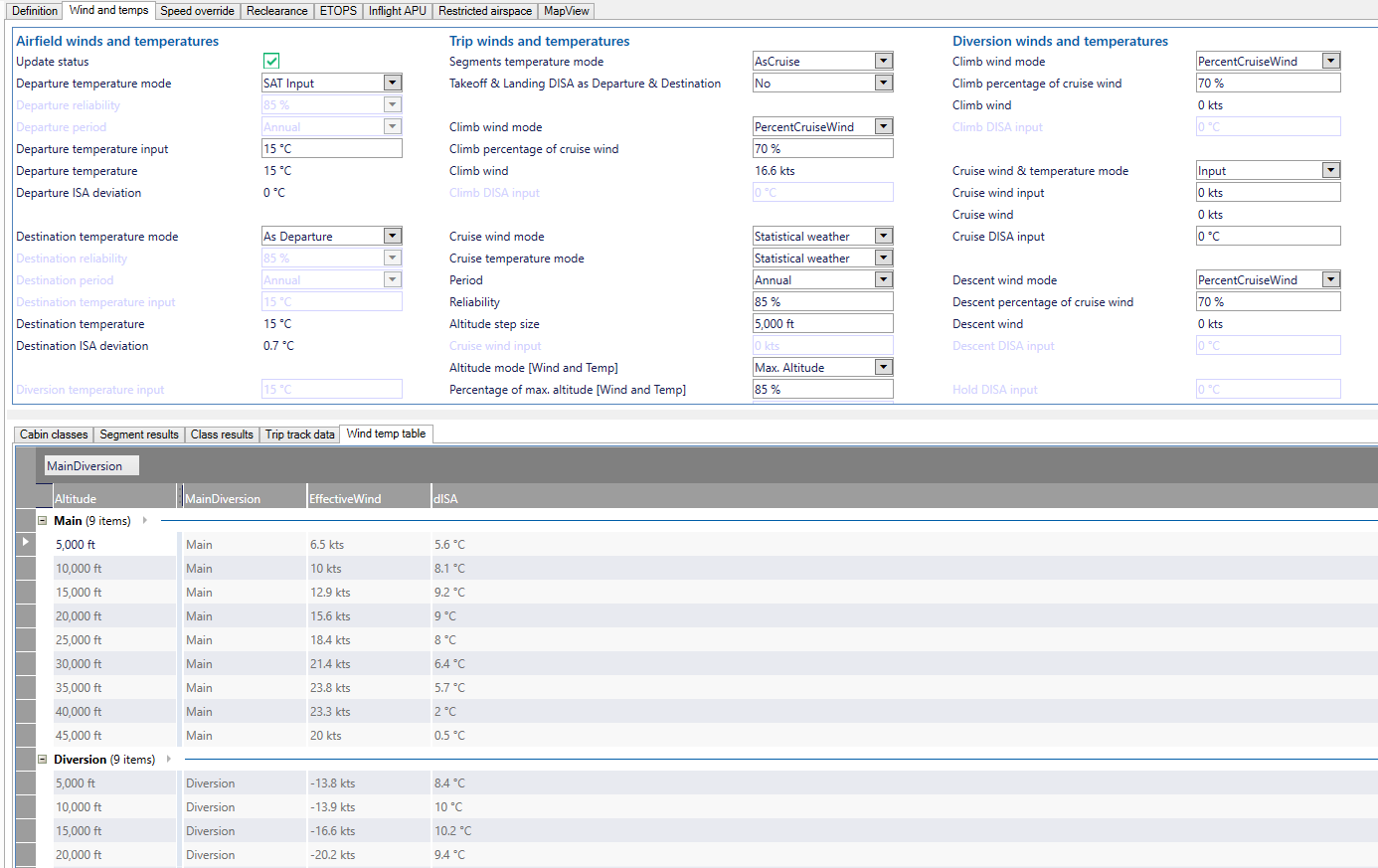Click the MainDiversion grouping header

89,464
